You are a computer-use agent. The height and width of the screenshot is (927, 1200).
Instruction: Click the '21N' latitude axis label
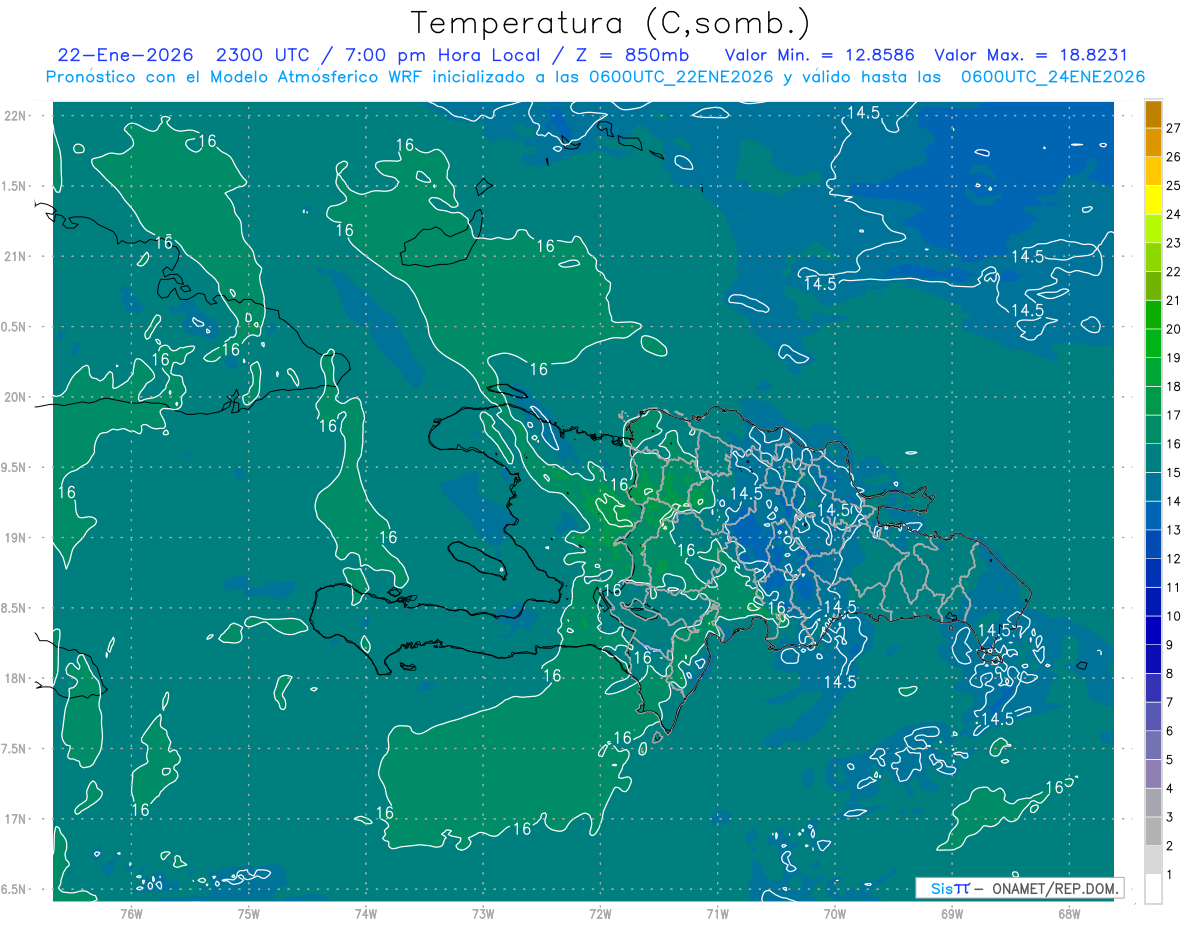click(16, 256)
